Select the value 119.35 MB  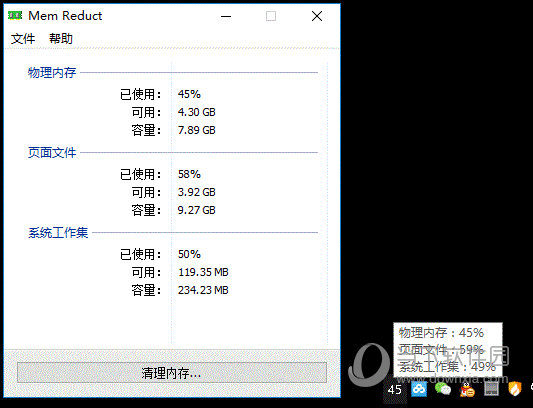[203, 272]
